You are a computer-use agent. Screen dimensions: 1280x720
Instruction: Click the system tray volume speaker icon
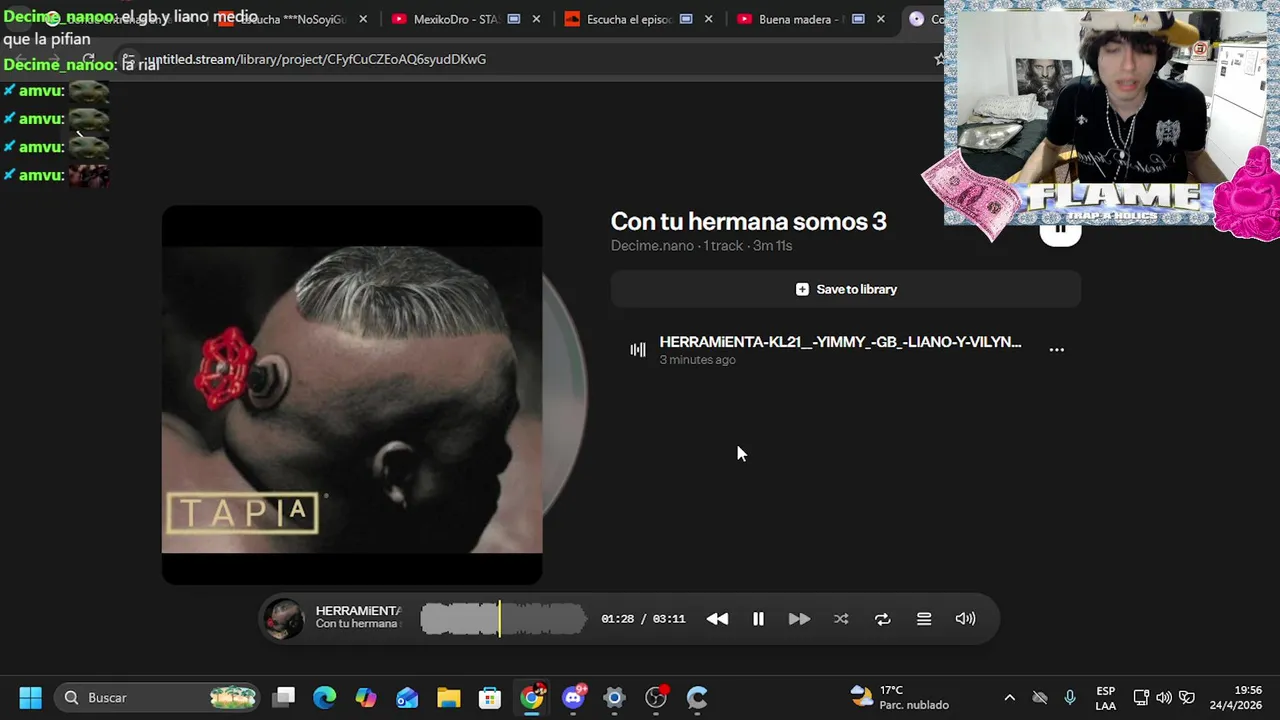(x=1164, y=697)
